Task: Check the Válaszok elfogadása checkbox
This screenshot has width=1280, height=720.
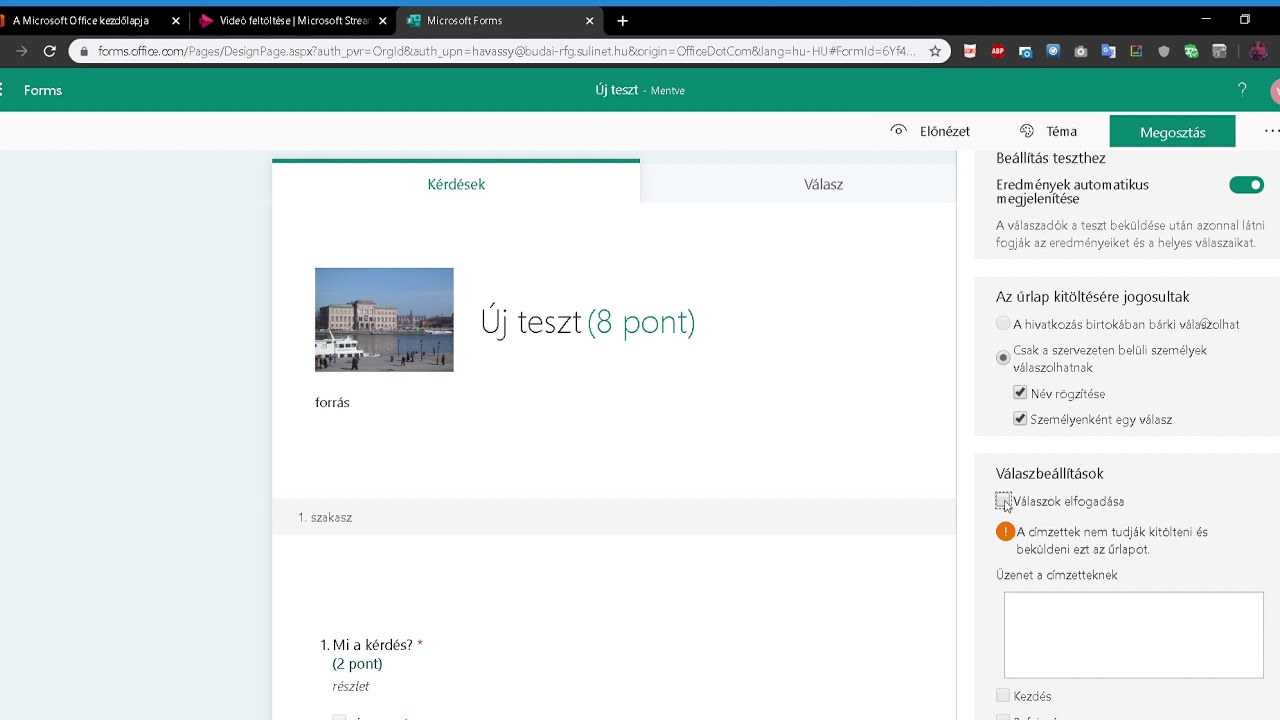Action: (x=1003, y=501)
